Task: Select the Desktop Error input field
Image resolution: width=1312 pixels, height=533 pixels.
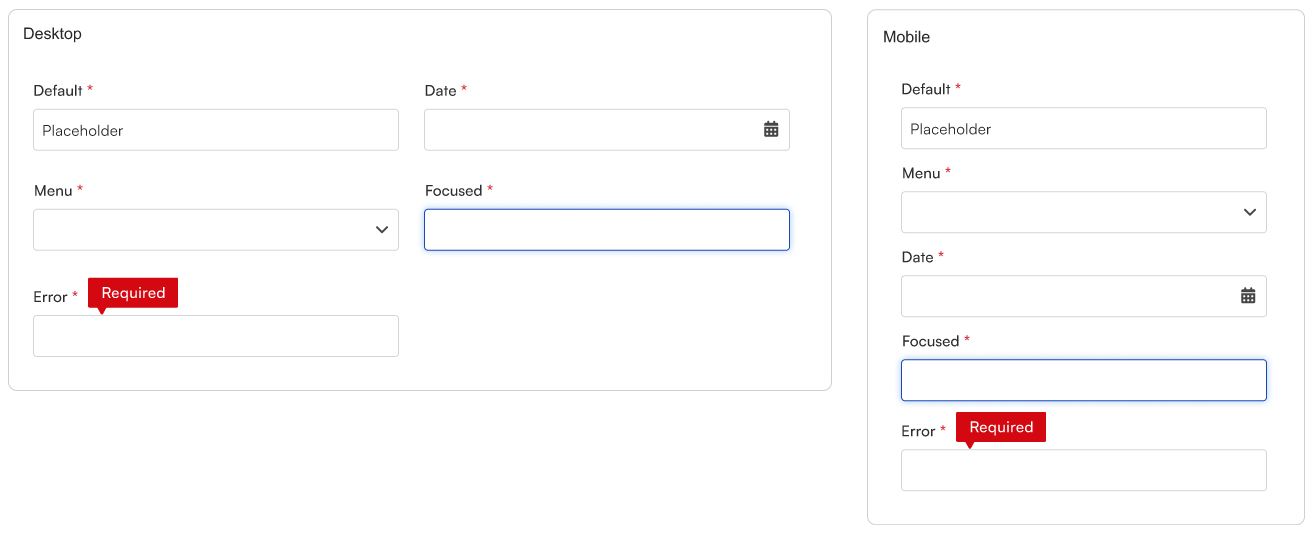Action: click(x=216, y=336)
